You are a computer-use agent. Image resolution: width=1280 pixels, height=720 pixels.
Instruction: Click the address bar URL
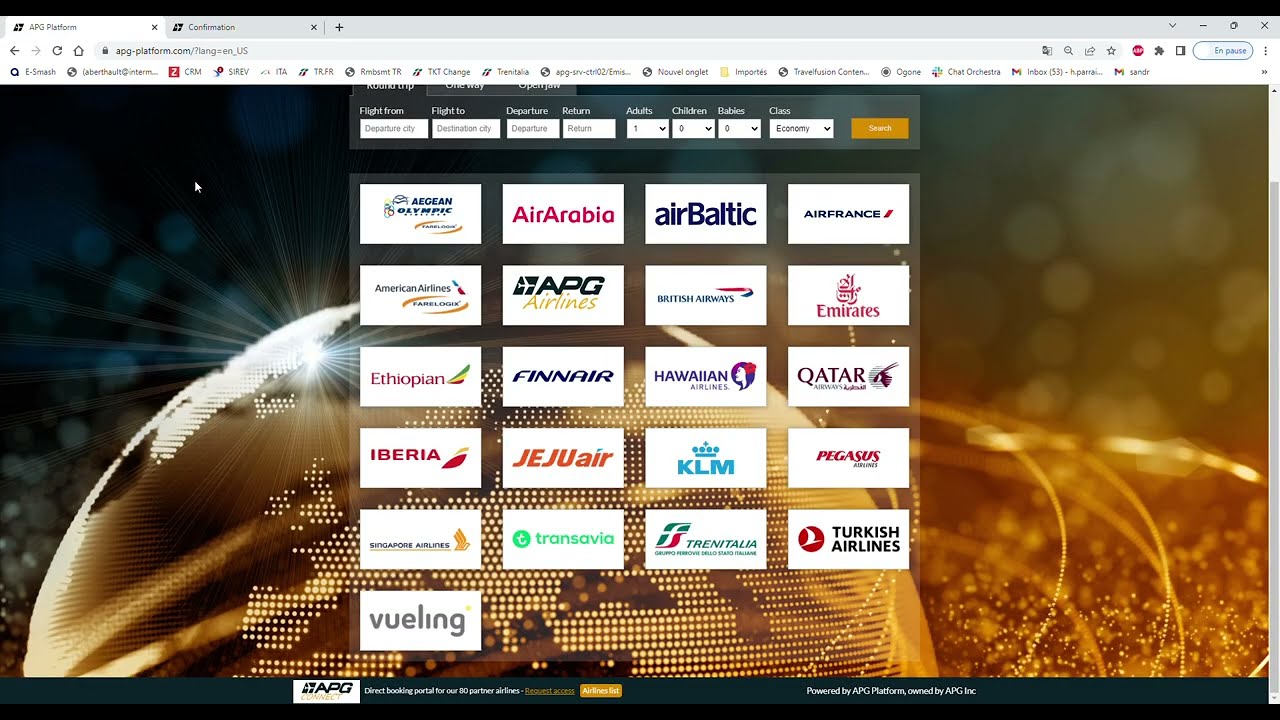click(x=181, y=50)
